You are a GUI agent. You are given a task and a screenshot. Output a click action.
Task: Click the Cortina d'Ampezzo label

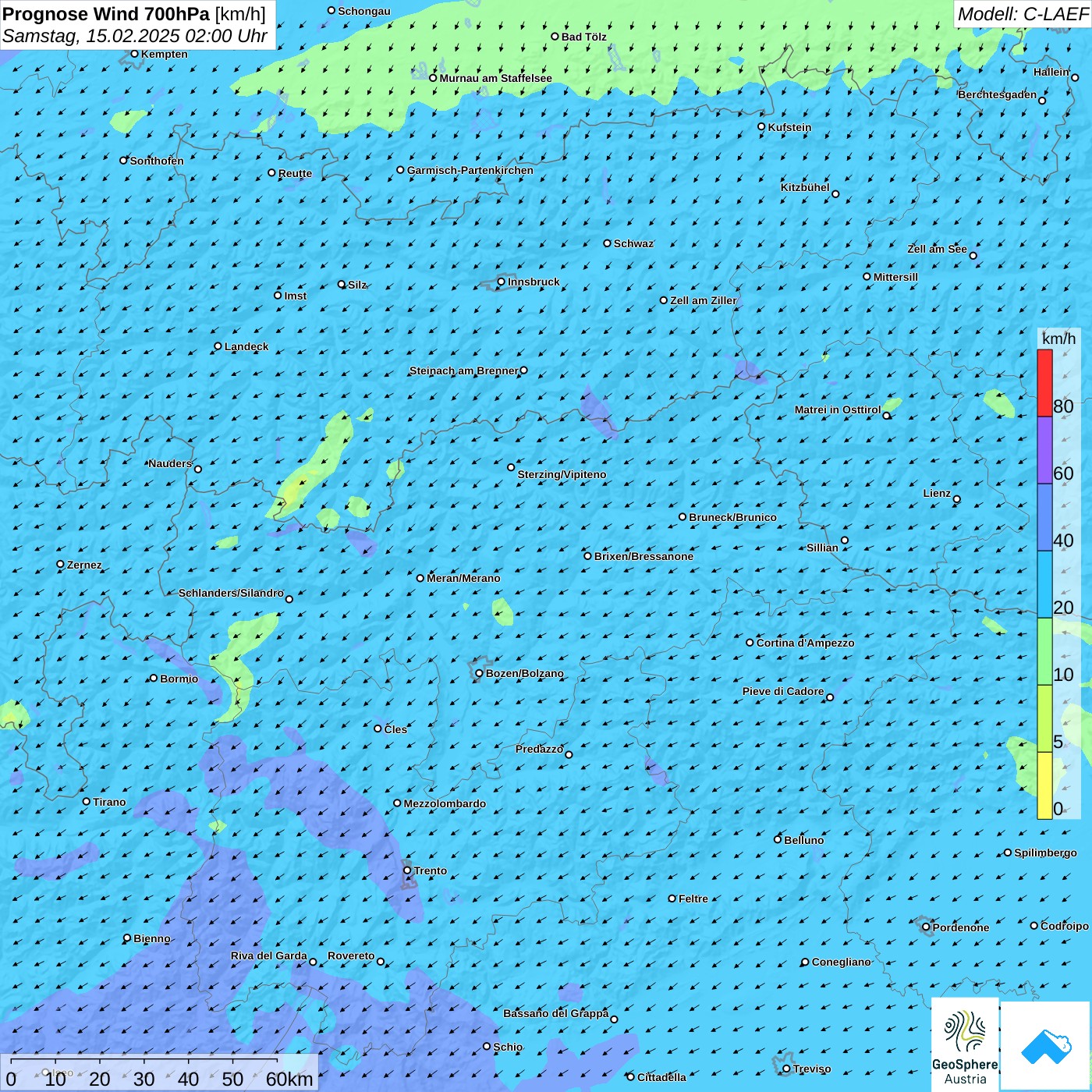pos(805,643)
